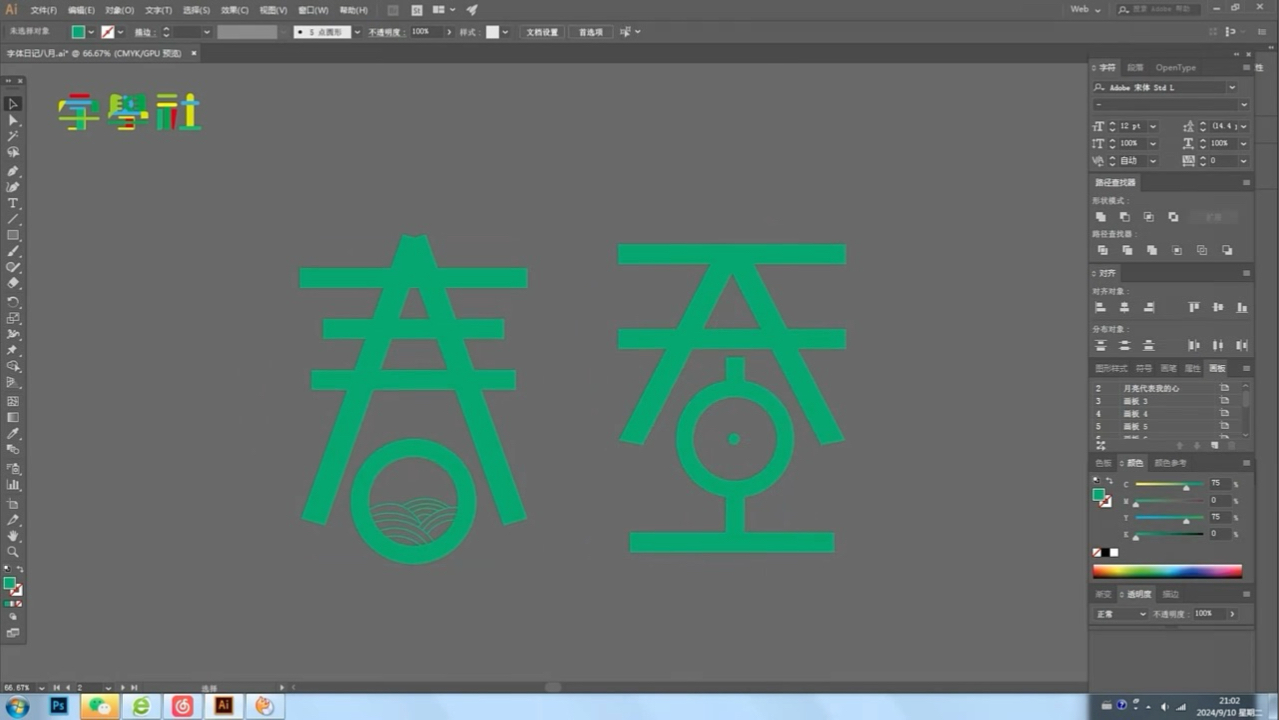
Task: Swap fill and stroke in Color panel
Action: tap(1109, 482)
